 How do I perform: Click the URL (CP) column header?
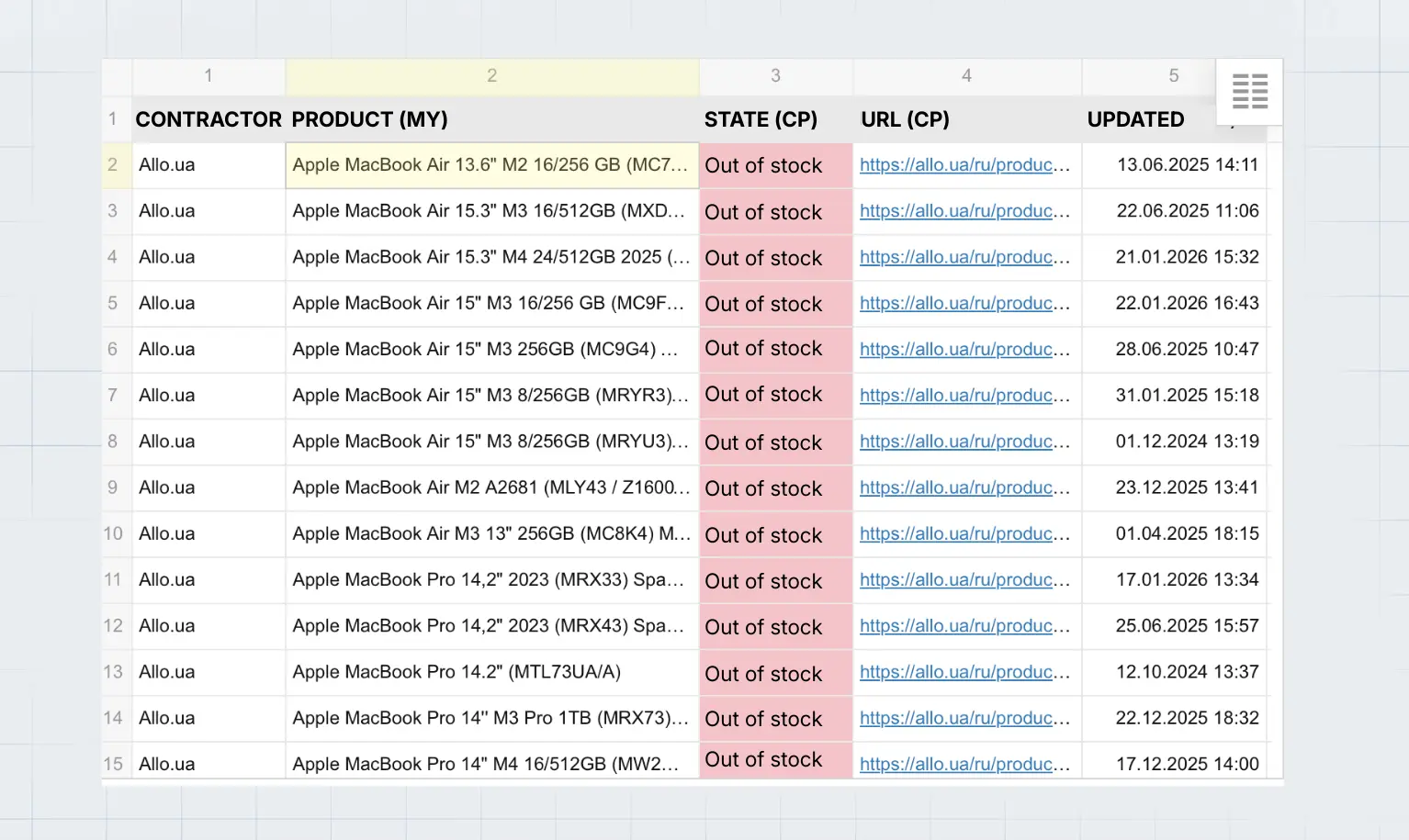click(x=905, y=119)
